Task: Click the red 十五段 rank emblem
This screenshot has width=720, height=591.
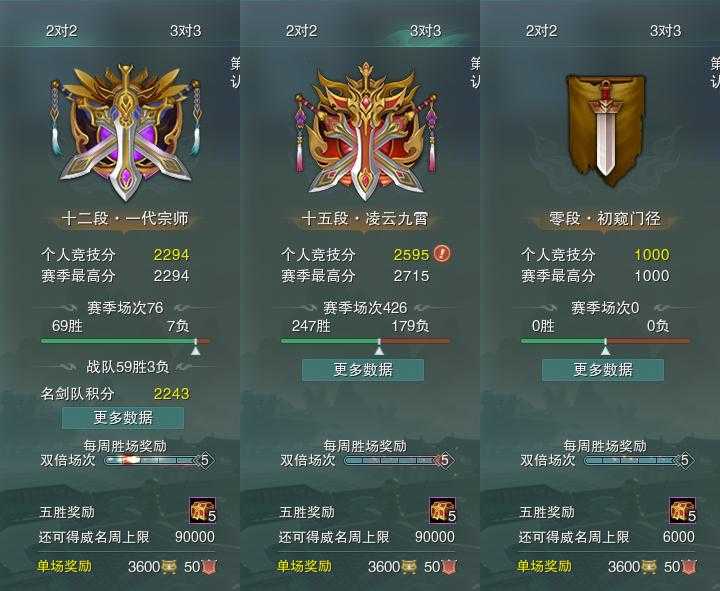Action: coord(366,132)
